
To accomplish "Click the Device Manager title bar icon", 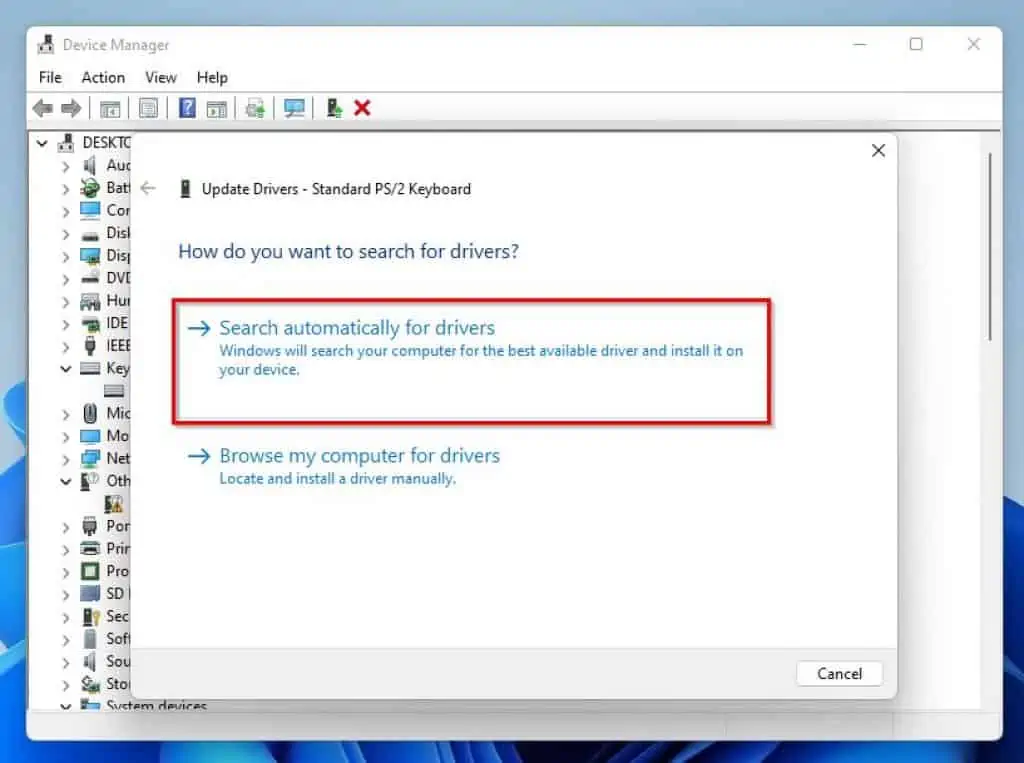I will click(46, 44).
